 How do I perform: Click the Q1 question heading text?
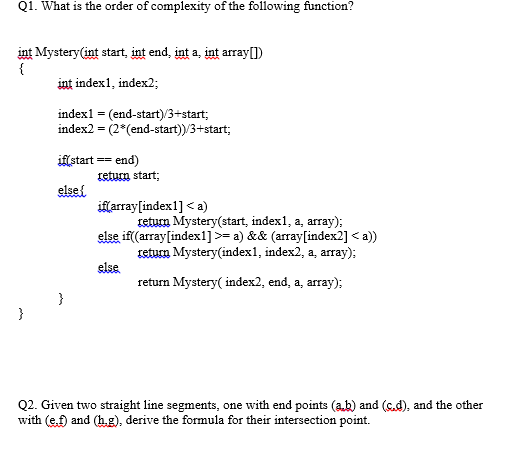click(x=186, y=6)
